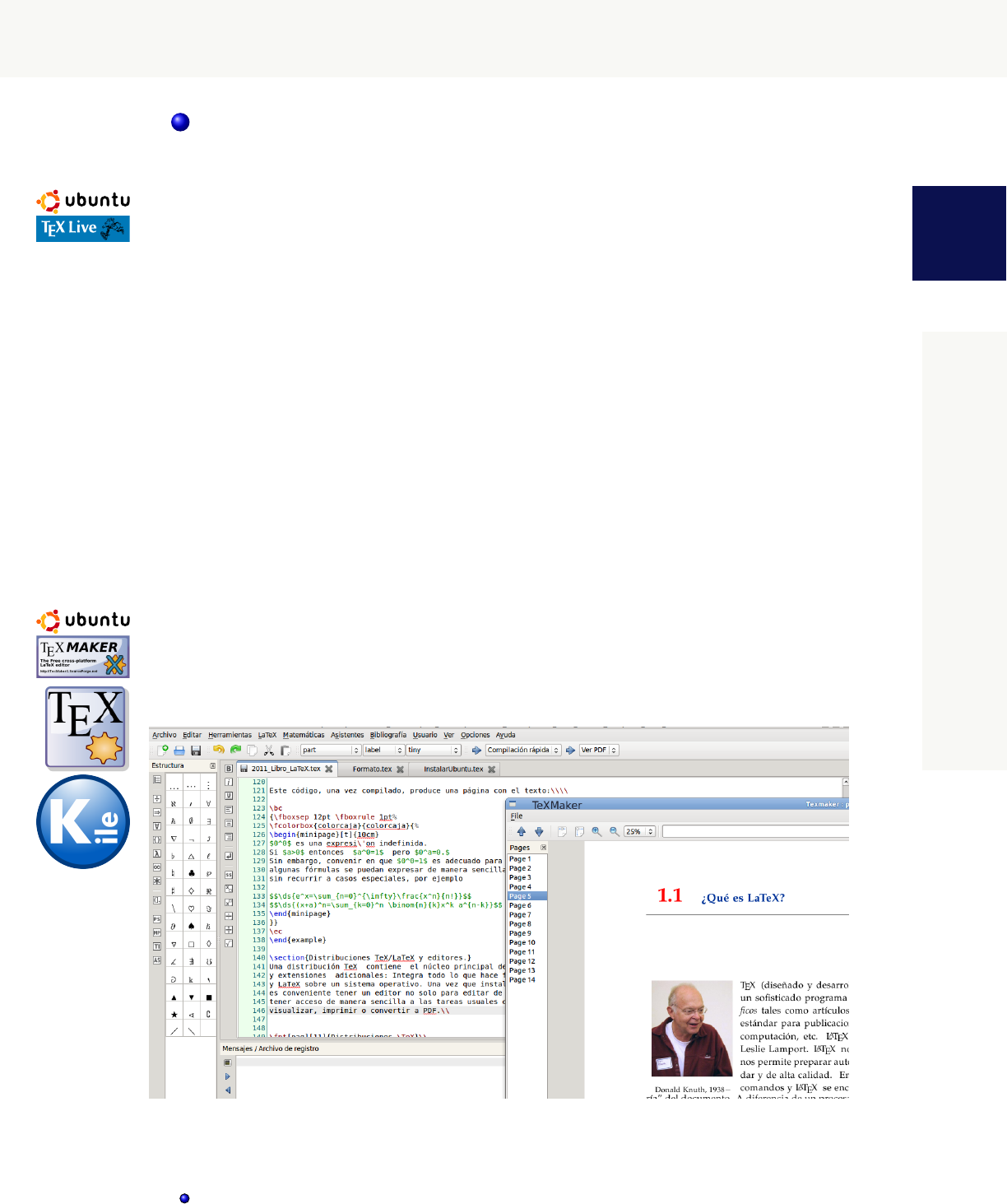Open the part sectioning dropdown
1007x1204 pixels.
click(x=331, y=750)
